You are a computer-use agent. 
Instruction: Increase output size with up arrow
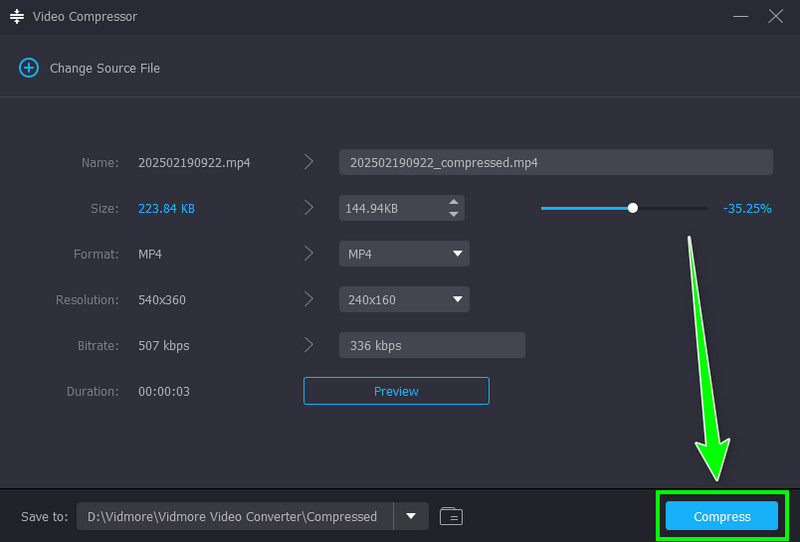click(454, 202)
